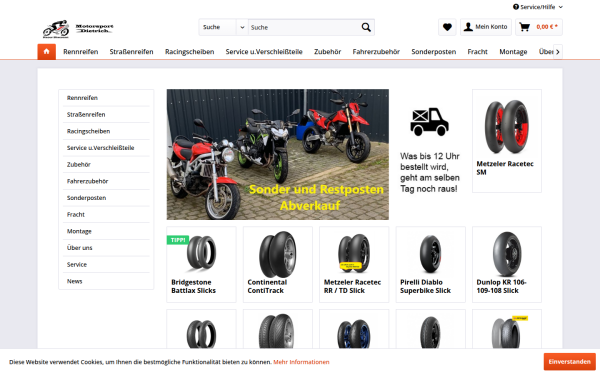
Task: Select Zubehör in the sidebar list
Action: 106,165
